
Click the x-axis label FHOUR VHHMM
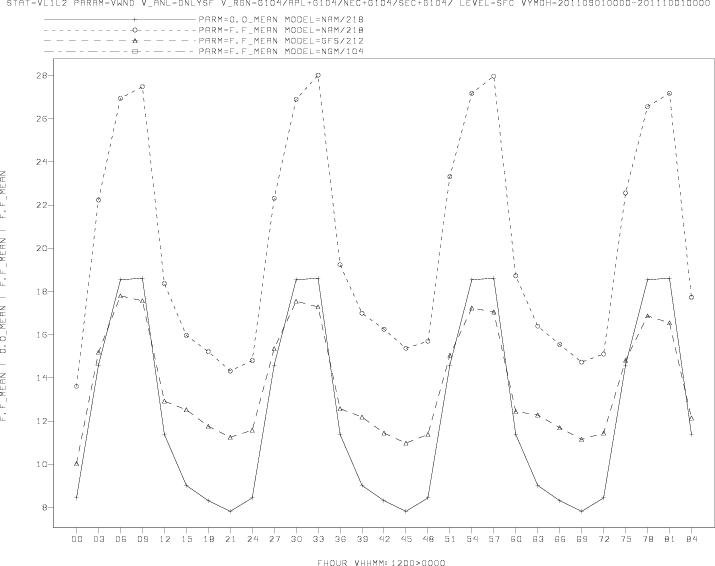pyautogui.click(x=381, y=562)
